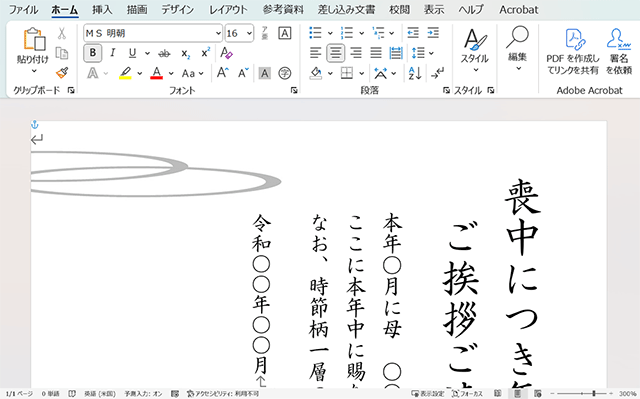
Task: Open Display Settings (表示設定) in status bar
Action: 427,394
